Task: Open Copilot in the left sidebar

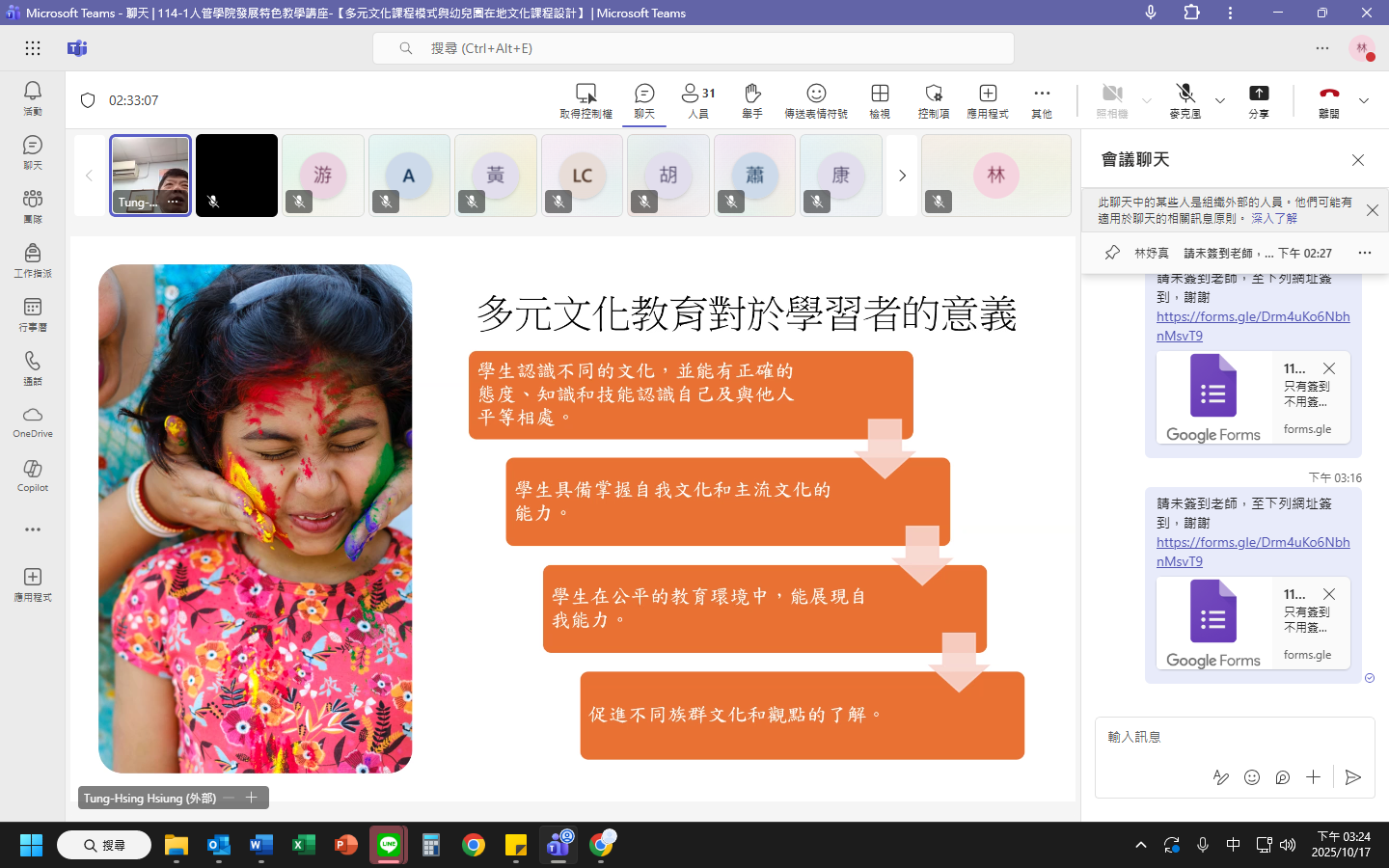Action: 33,475
